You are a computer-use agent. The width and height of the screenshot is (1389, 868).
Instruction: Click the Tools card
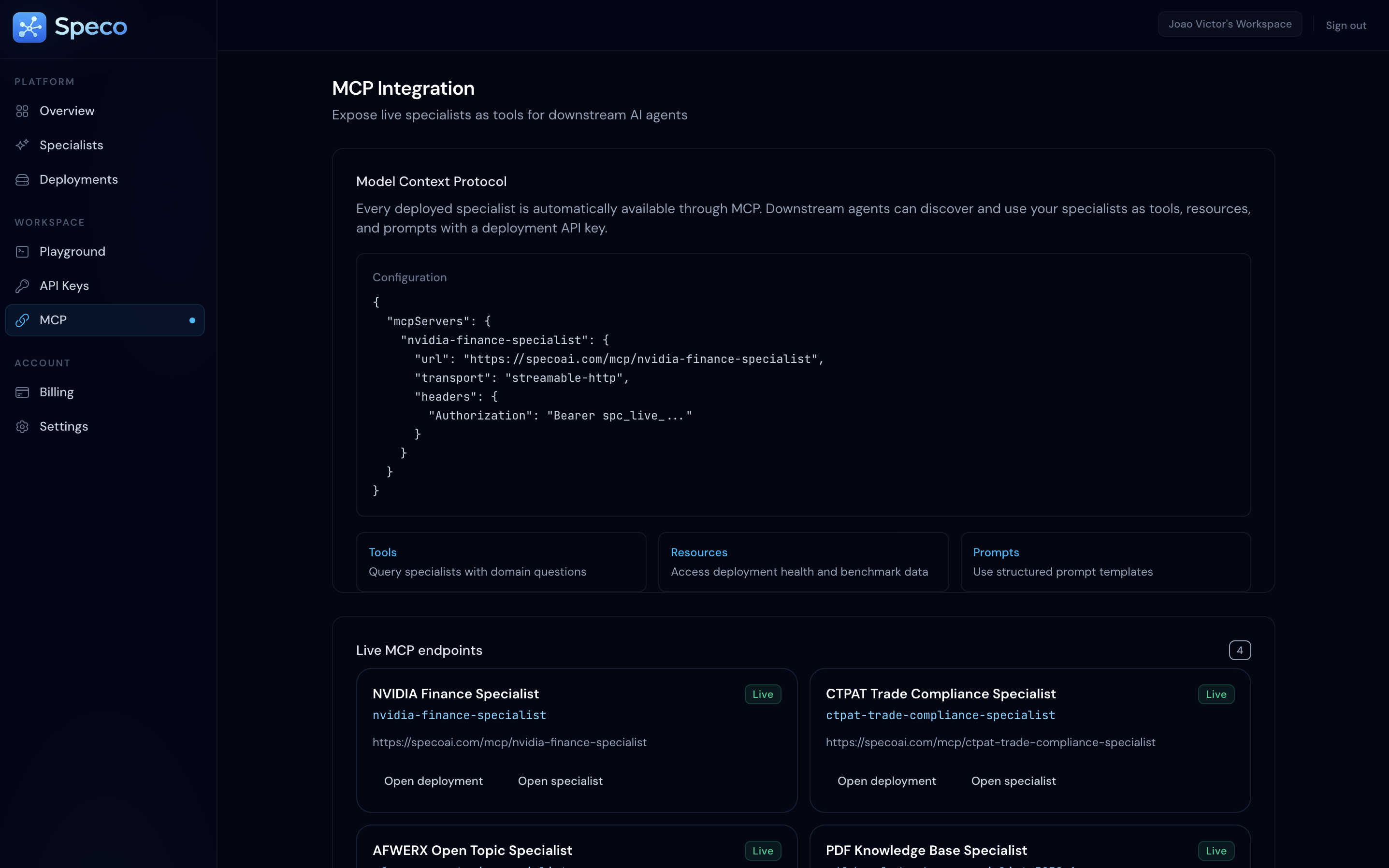pos(500,562)
